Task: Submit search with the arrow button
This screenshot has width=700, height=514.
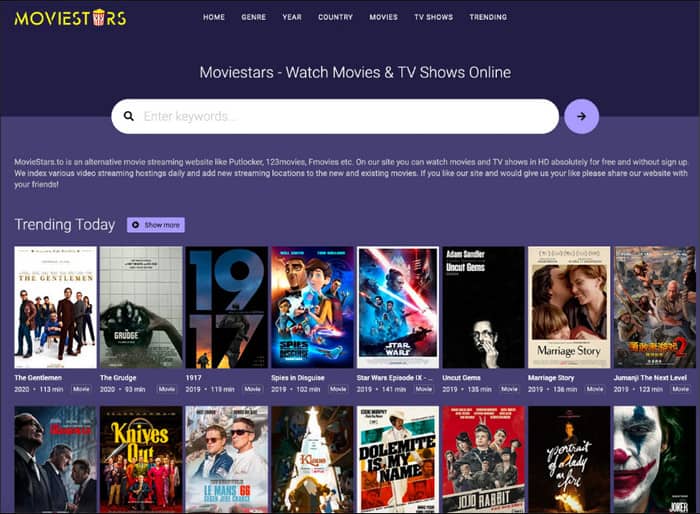Action: coord(581,117)
